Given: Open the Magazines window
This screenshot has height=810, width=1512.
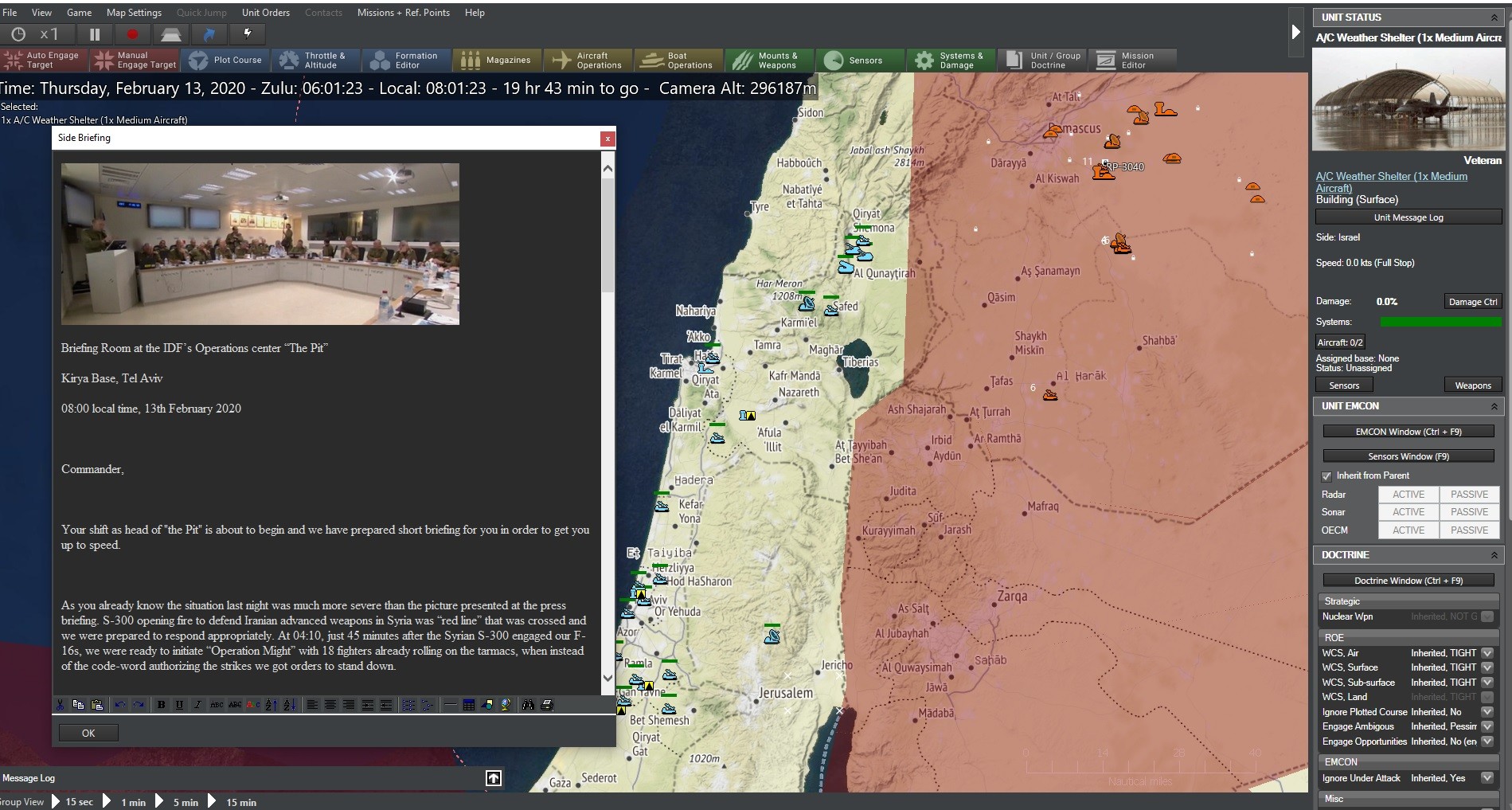Looking at the screenshot, I should [x=497, y=60].
